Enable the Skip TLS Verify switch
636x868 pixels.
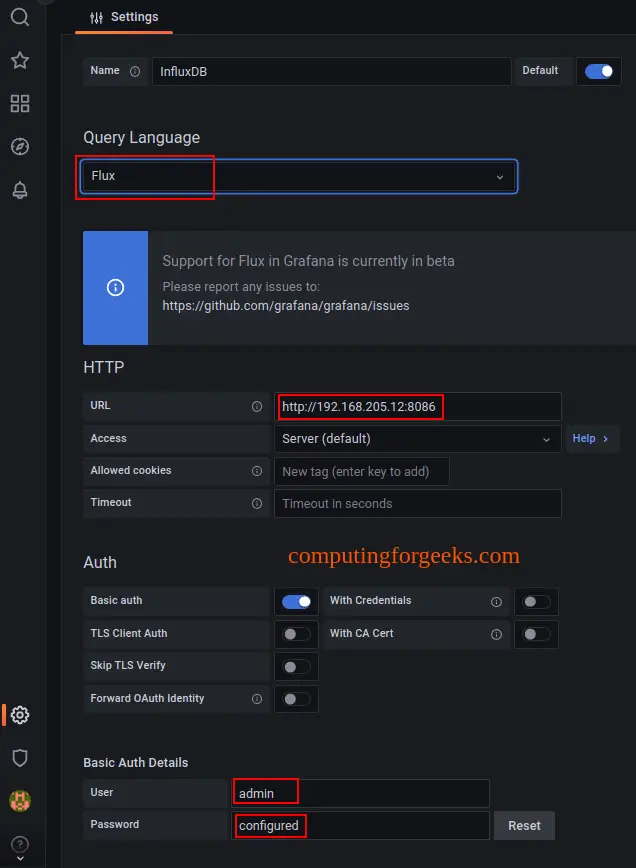[x=296, y=667]
